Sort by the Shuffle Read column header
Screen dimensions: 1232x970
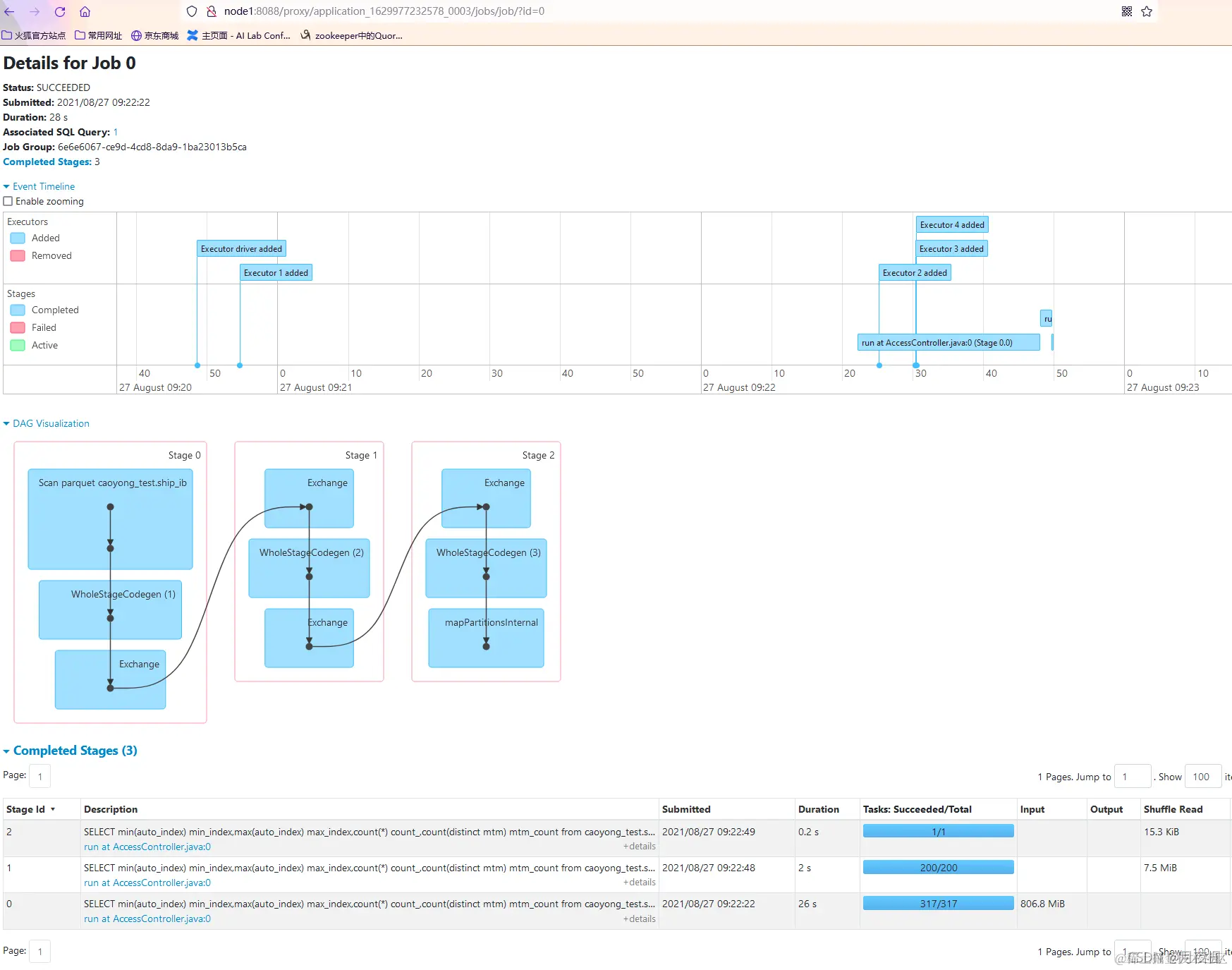pos(1173,809)
